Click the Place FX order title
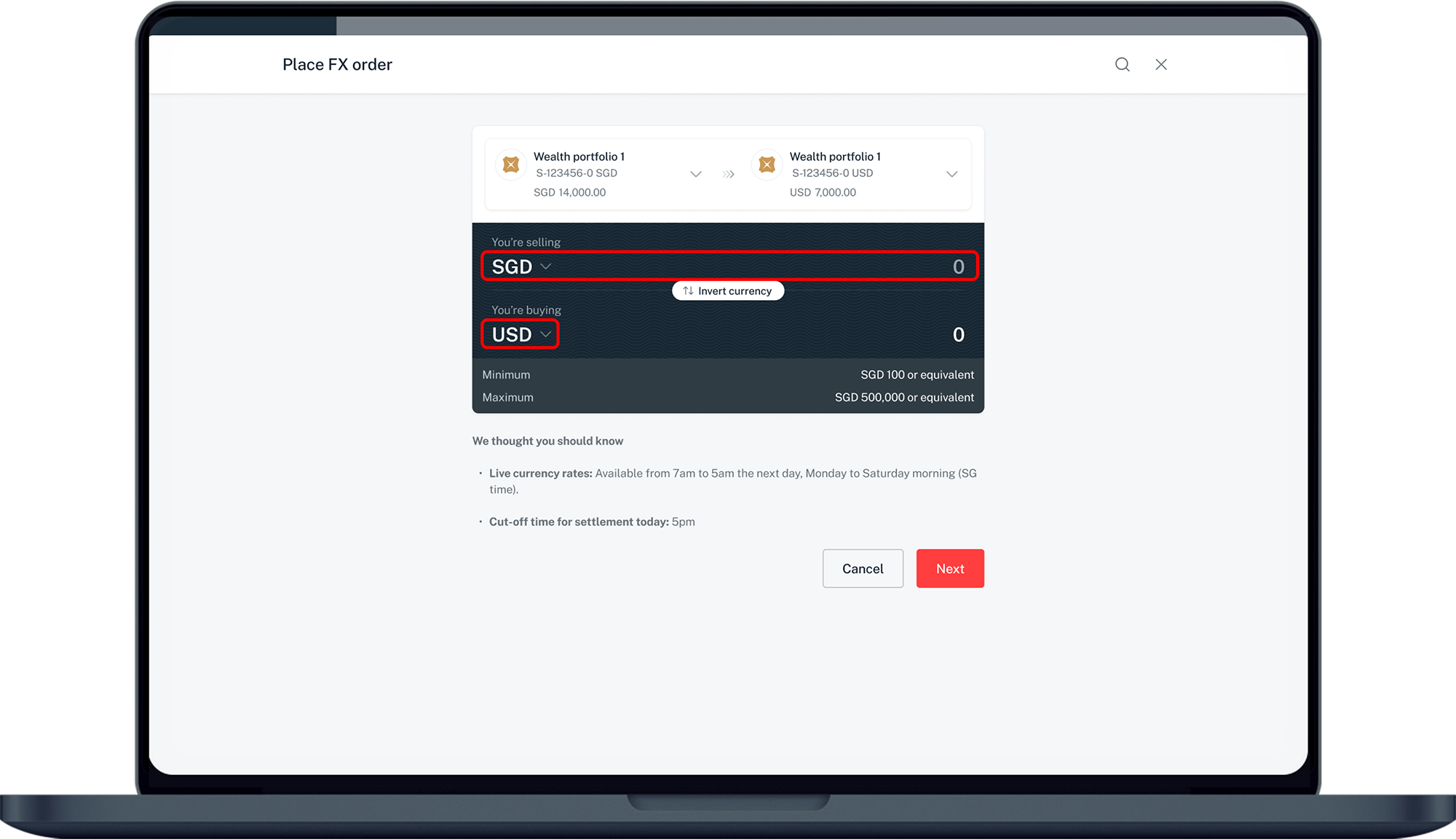This screenshot has width=1456, height=839. pyautogui.click(x=337, y=64)
